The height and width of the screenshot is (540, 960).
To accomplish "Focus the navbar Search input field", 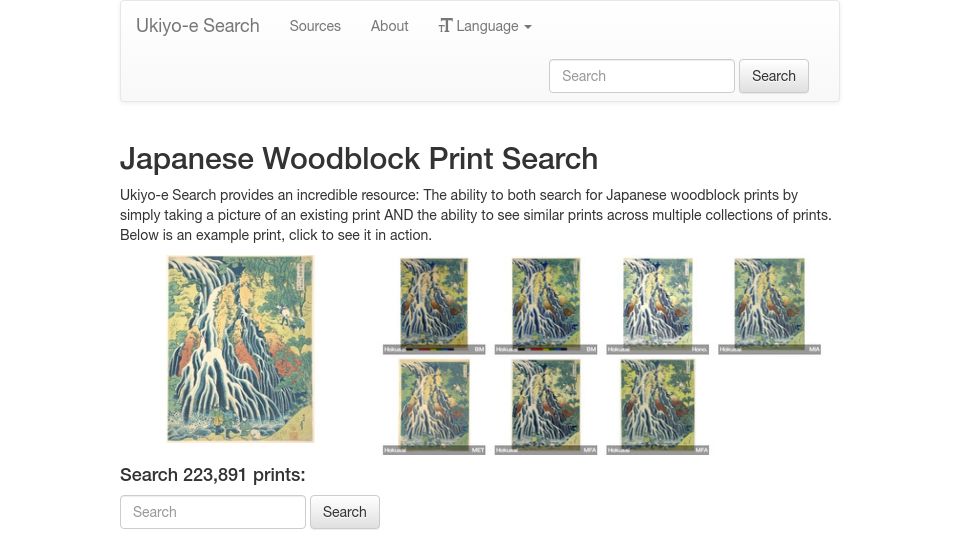I will 642,76.
